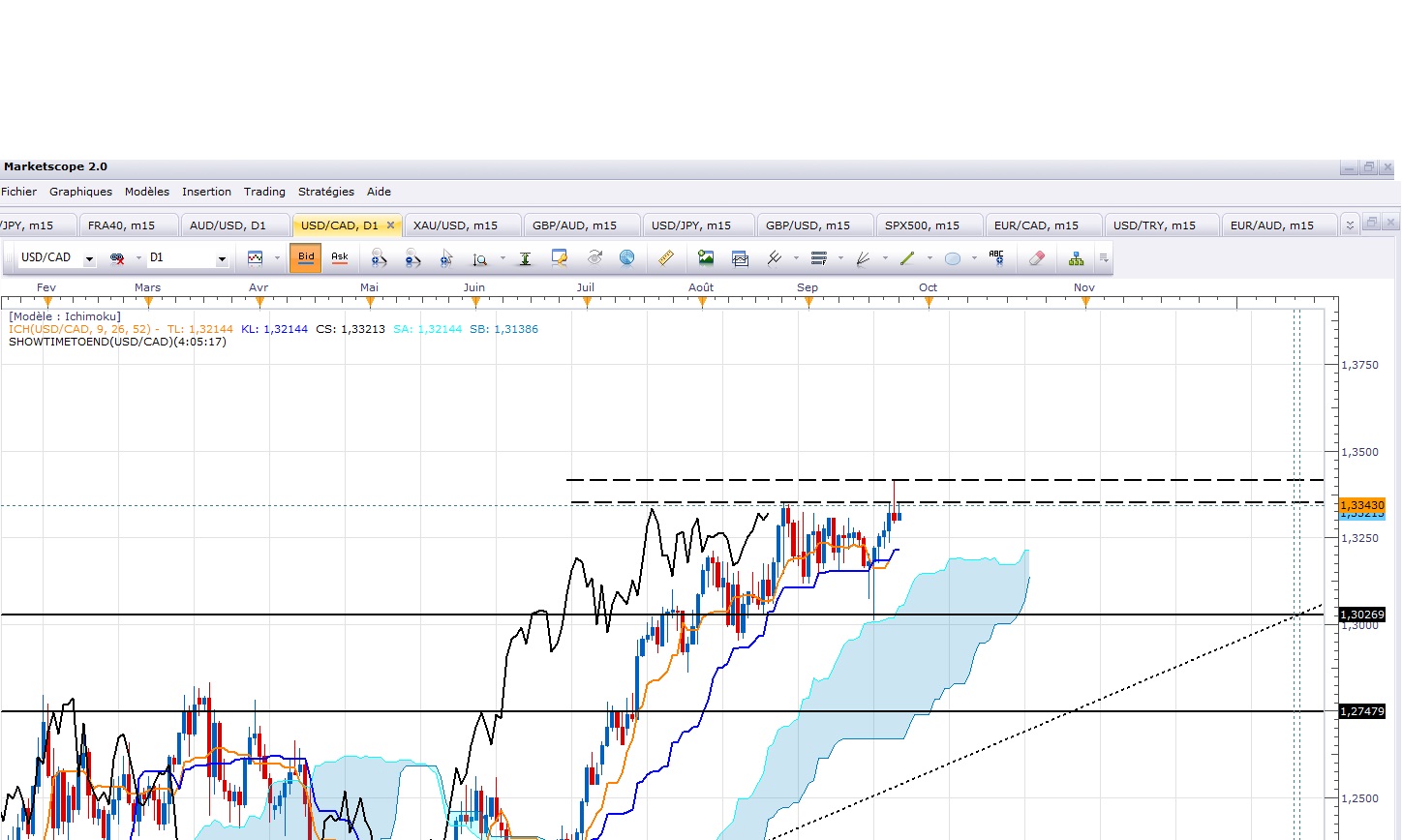The width and height of the screenshot is (1402, 840).
Task: Expand arrow beside the remove symbol icon
Action: click(x=138, y=258)
